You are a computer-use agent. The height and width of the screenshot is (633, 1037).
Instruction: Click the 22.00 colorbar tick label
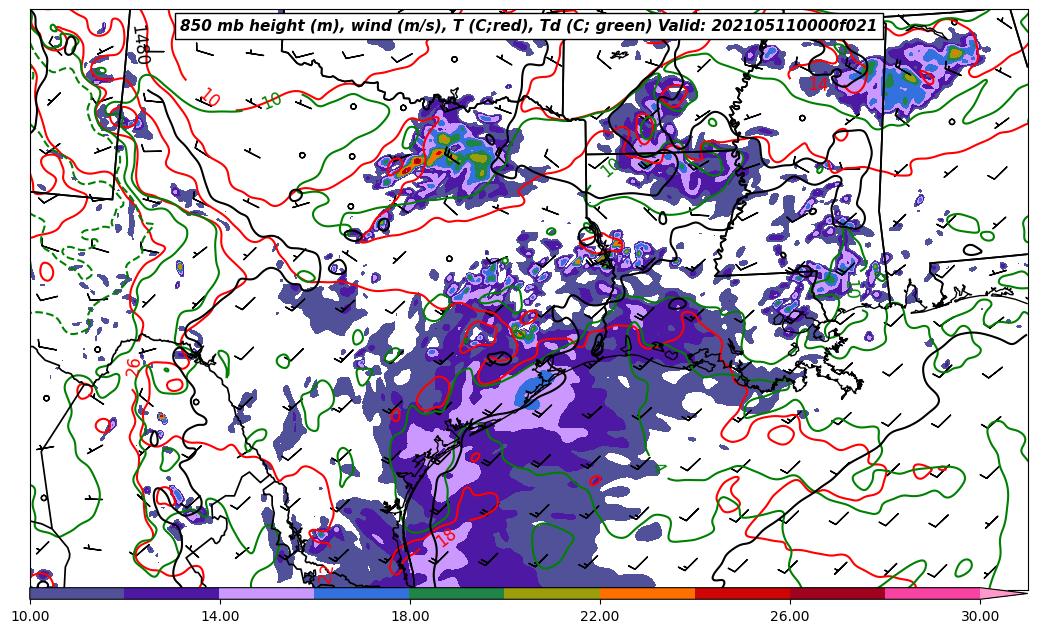point(600,616)
